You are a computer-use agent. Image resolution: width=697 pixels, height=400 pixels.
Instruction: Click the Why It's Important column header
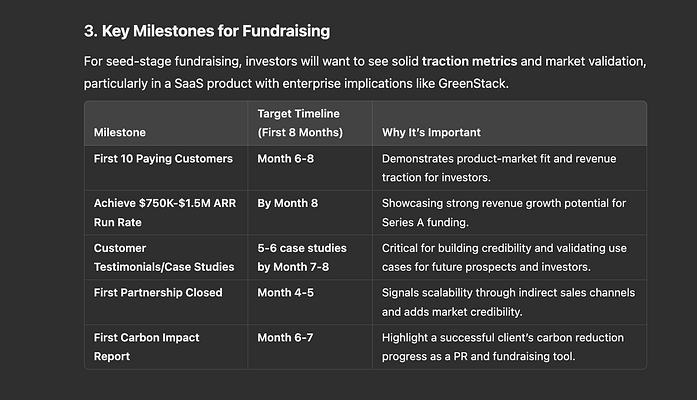431,132
